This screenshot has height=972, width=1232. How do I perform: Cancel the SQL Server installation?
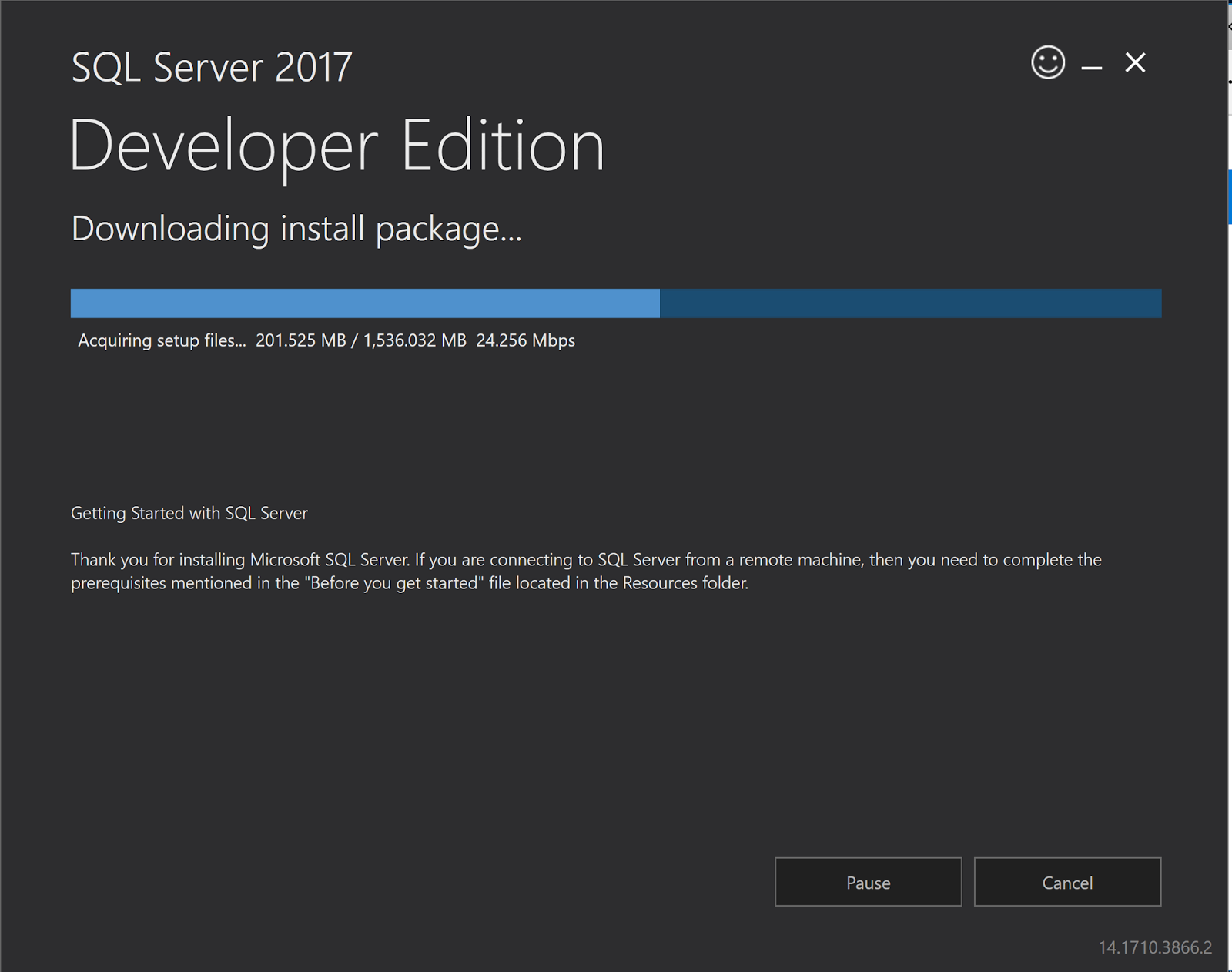click(1067, 882)
